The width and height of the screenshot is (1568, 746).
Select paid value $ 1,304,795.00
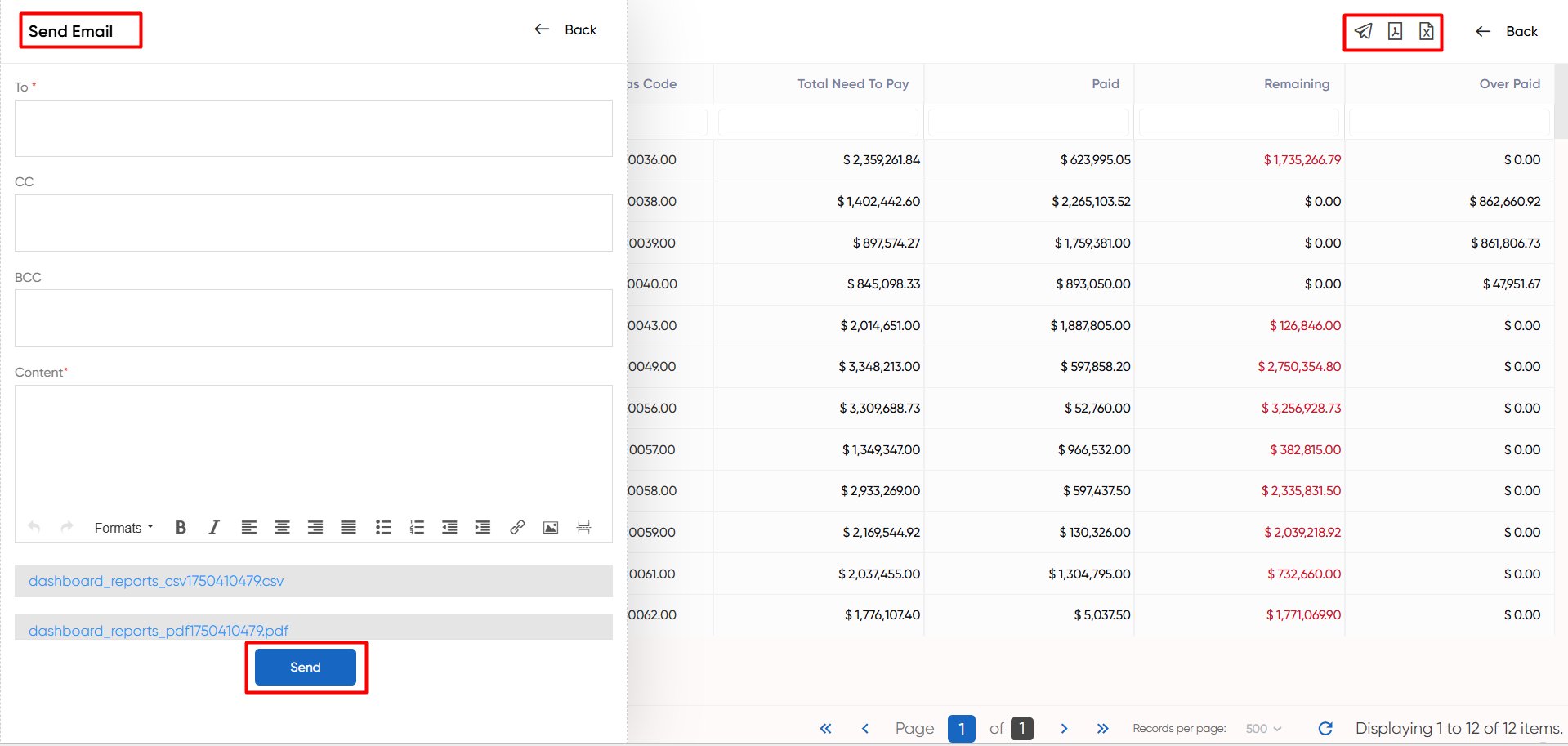point(1089,574)
